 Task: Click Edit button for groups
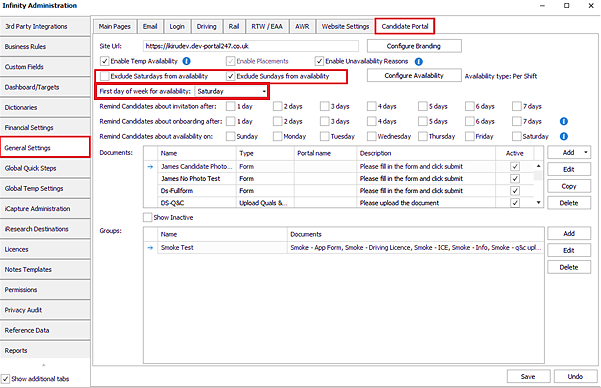pos(569,250)
